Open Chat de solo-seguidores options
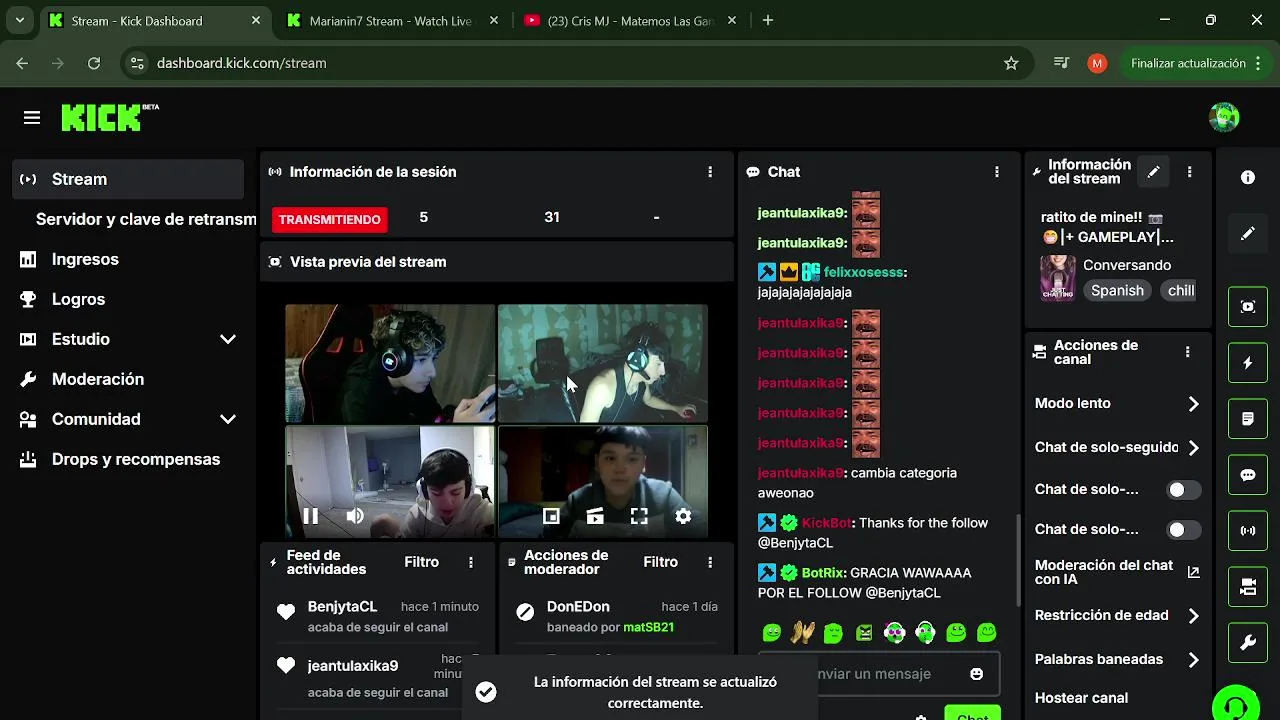 (x=1117, y=448)
